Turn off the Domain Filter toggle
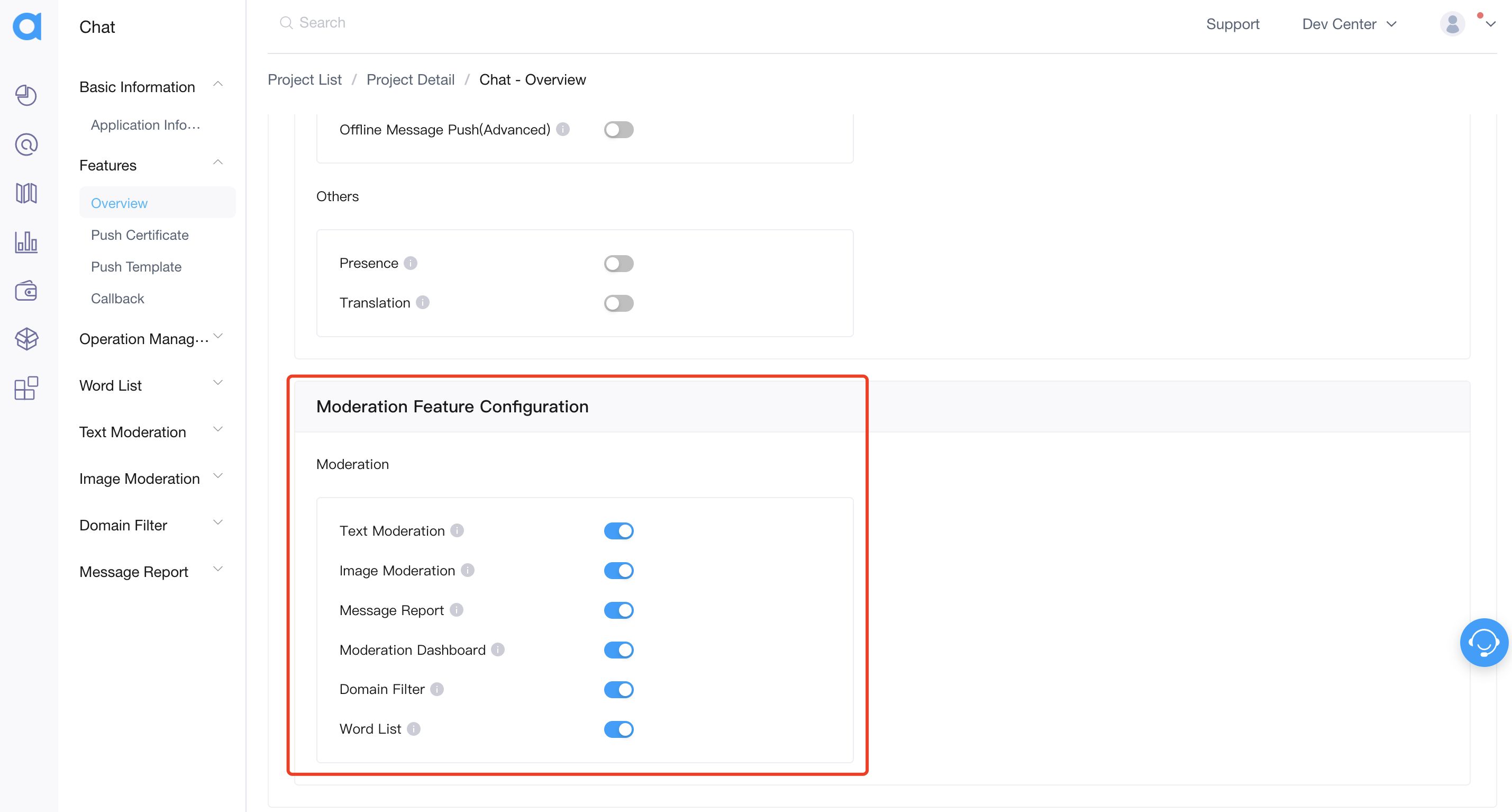The image size is (1512, 812). (x=619, y=689)
